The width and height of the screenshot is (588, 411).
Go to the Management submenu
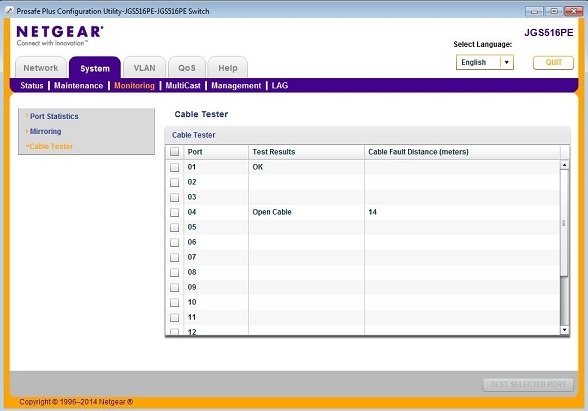[x=236, y=86]
